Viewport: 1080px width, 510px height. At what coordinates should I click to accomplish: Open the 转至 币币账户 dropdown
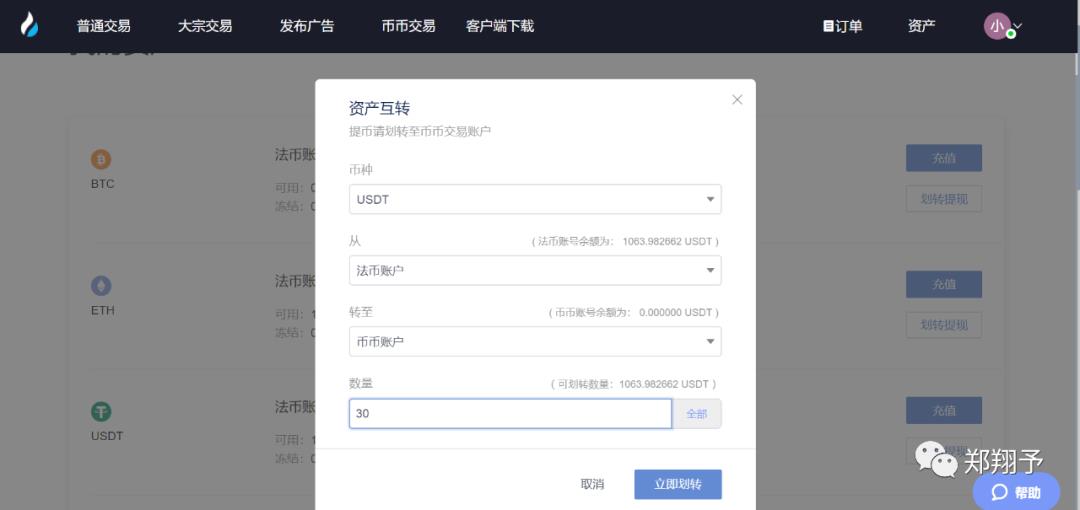pyautogui.click(x=535, y=341)
